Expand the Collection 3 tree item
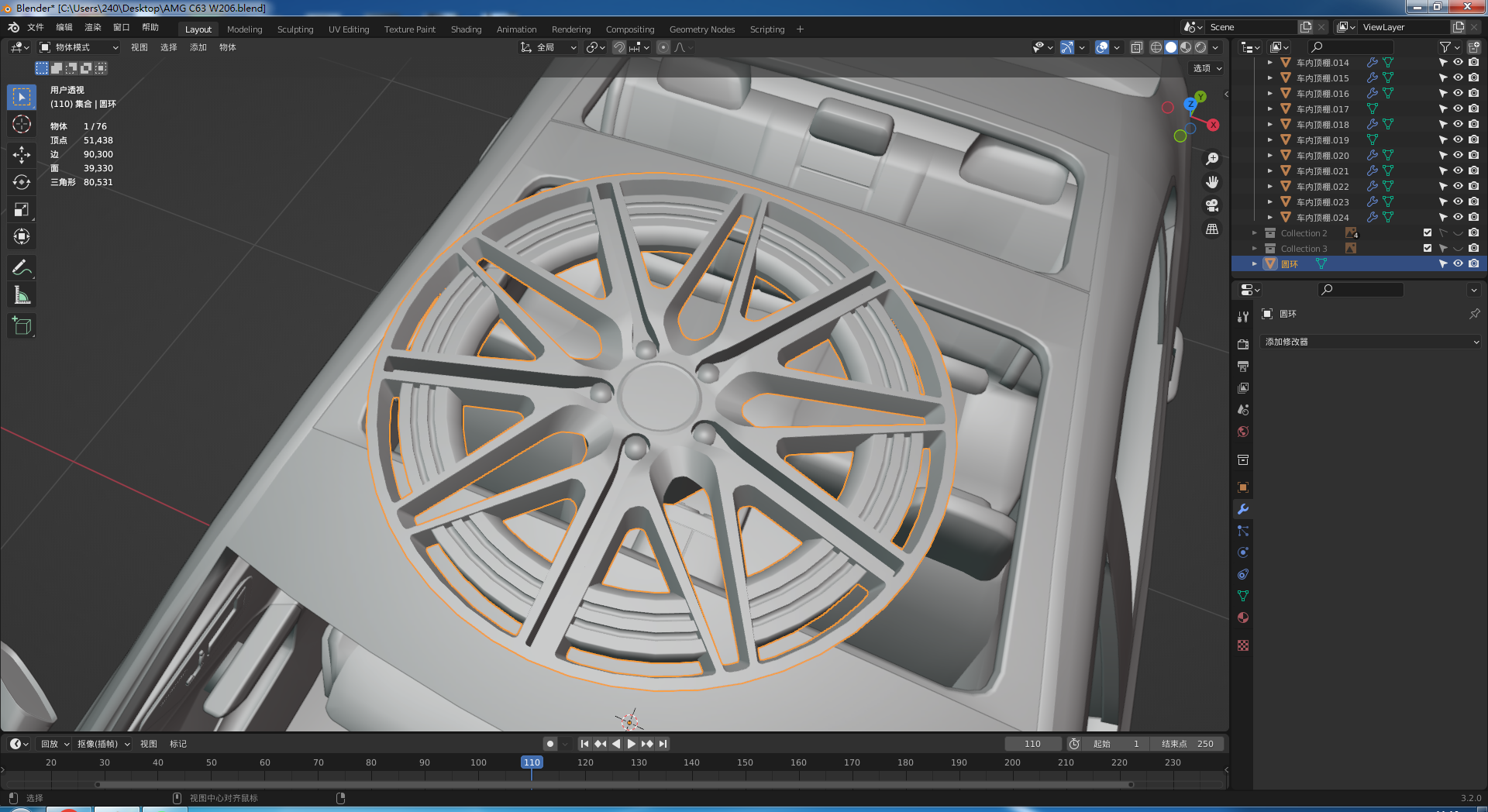The width and height of the screenshot is (1488, 812). click(x=1255, y=249)
